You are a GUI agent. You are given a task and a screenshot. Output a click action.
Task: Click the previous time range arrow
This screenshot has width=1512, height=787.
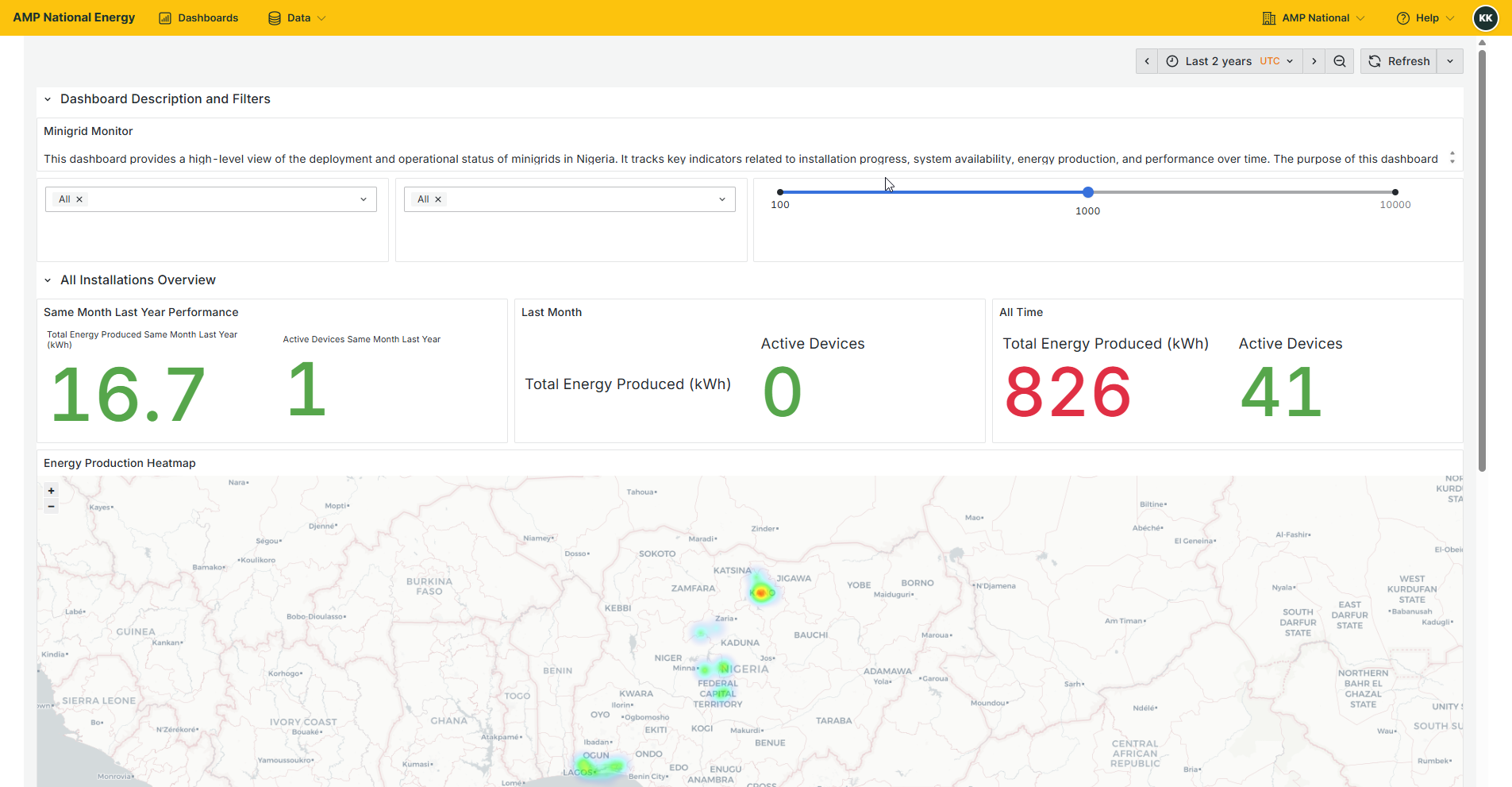[1147, 61]
